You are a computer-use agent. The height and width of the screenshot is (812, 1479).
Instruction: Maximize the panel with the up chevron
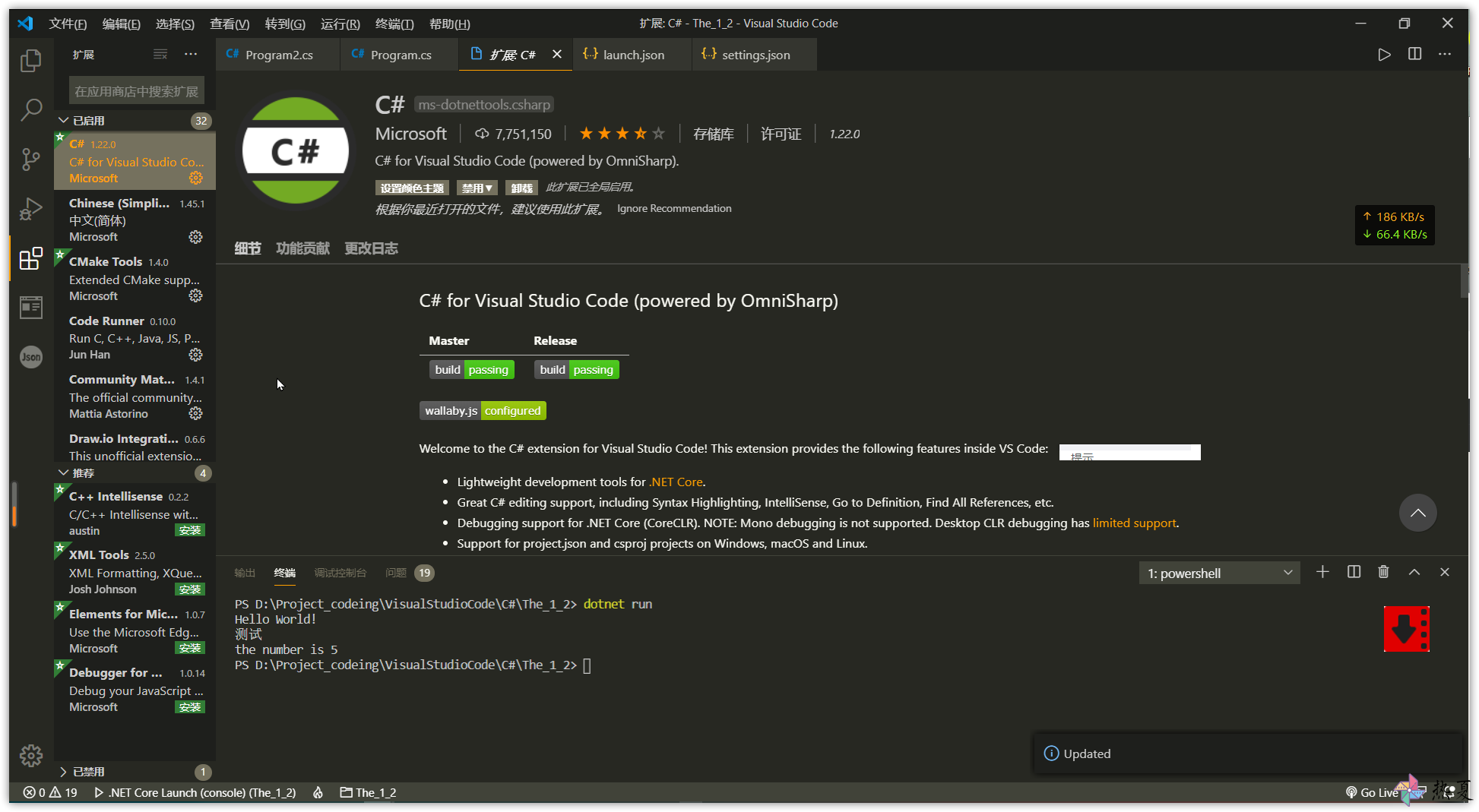click(1414, 572)
